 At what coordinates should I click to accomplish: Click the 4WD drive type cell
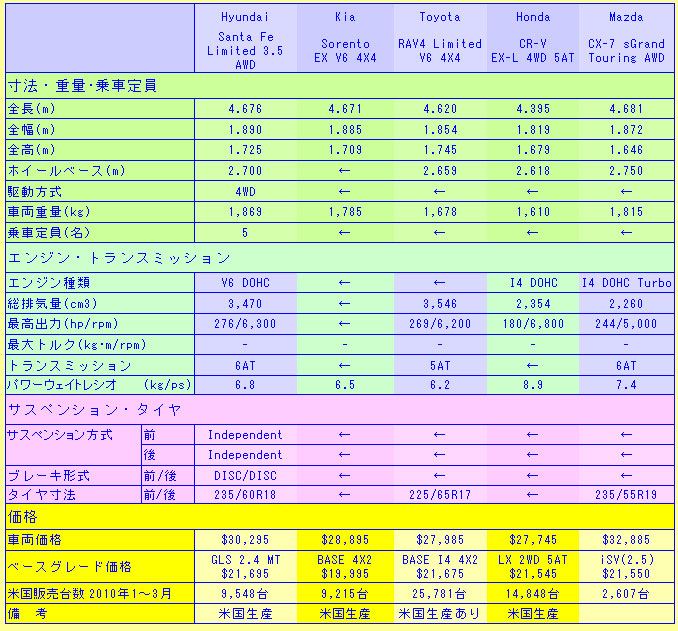[245, 191]
